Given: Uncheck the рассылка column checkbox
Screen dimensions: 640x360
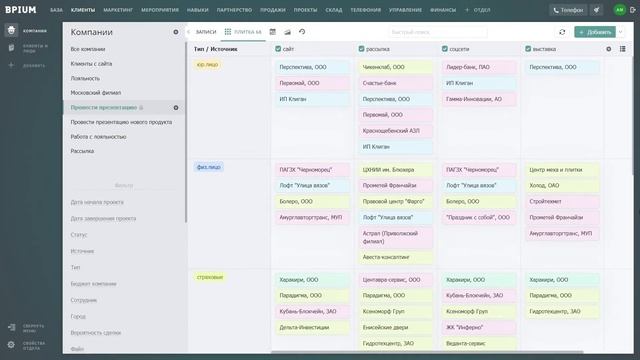Looking at the screenshot, I should pos(361,49).
